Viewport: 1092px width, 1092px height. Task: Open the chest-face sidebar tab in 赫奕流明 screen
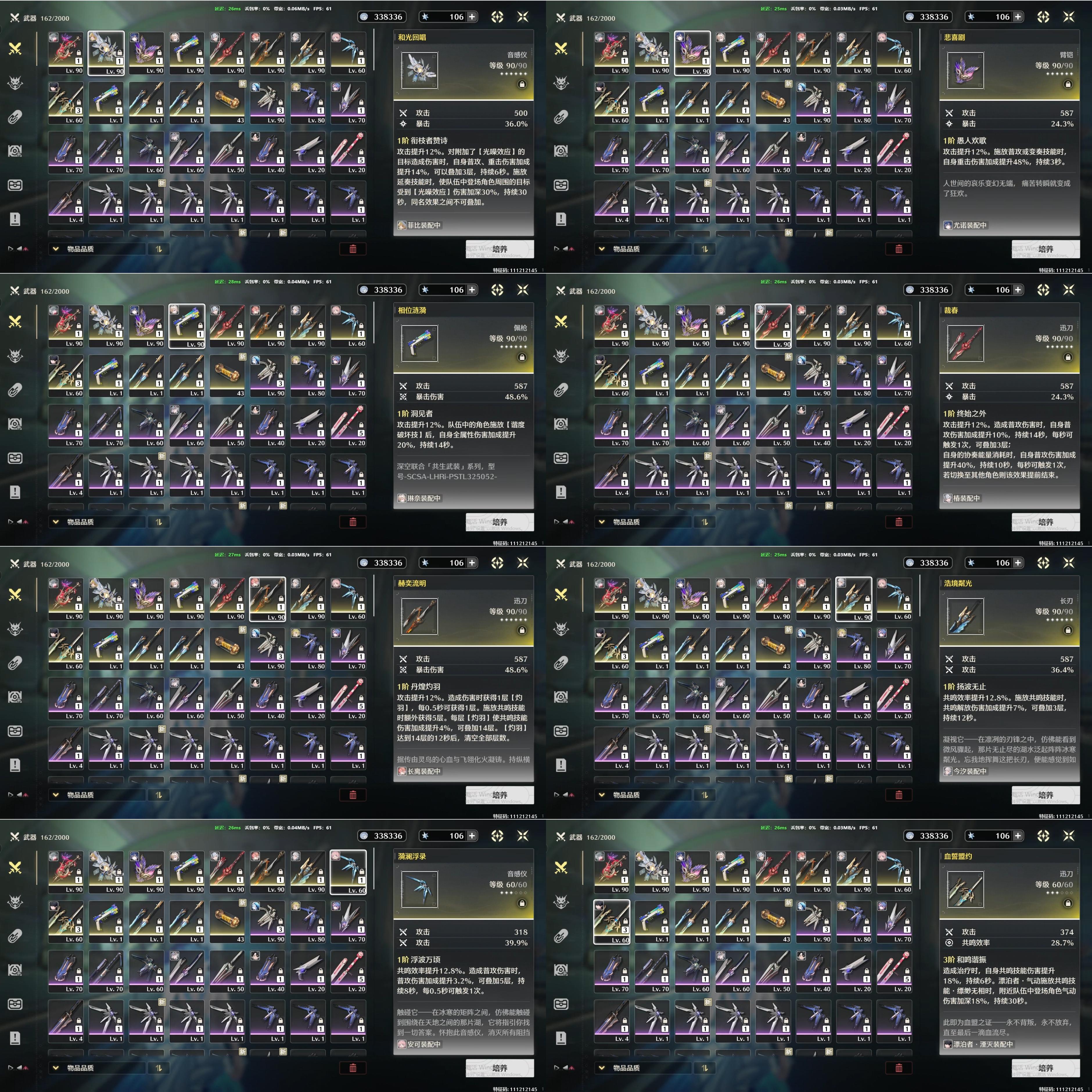tap(15, 731)
